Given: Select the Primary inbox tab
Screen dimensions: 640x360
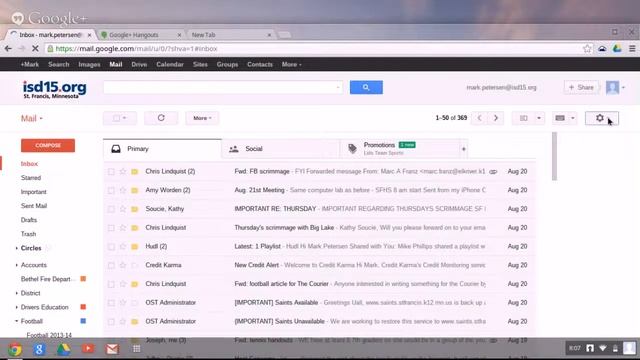Looking at the screenshot, I should (x=162, y=149).
